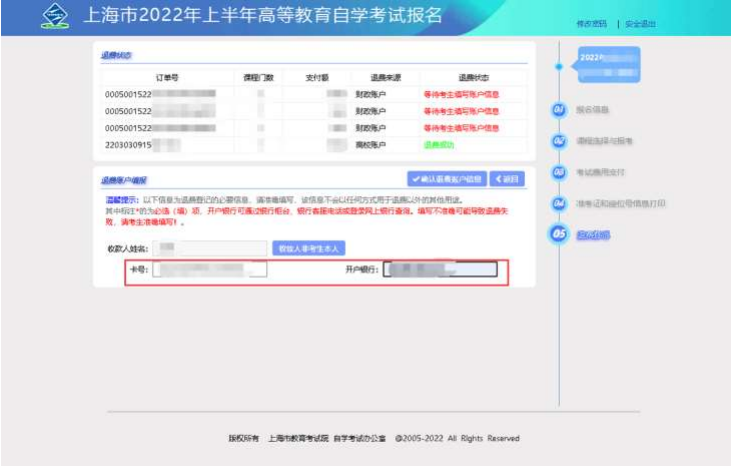Click the 返回 back button
The image size is (731, 466).
[508, 179]
